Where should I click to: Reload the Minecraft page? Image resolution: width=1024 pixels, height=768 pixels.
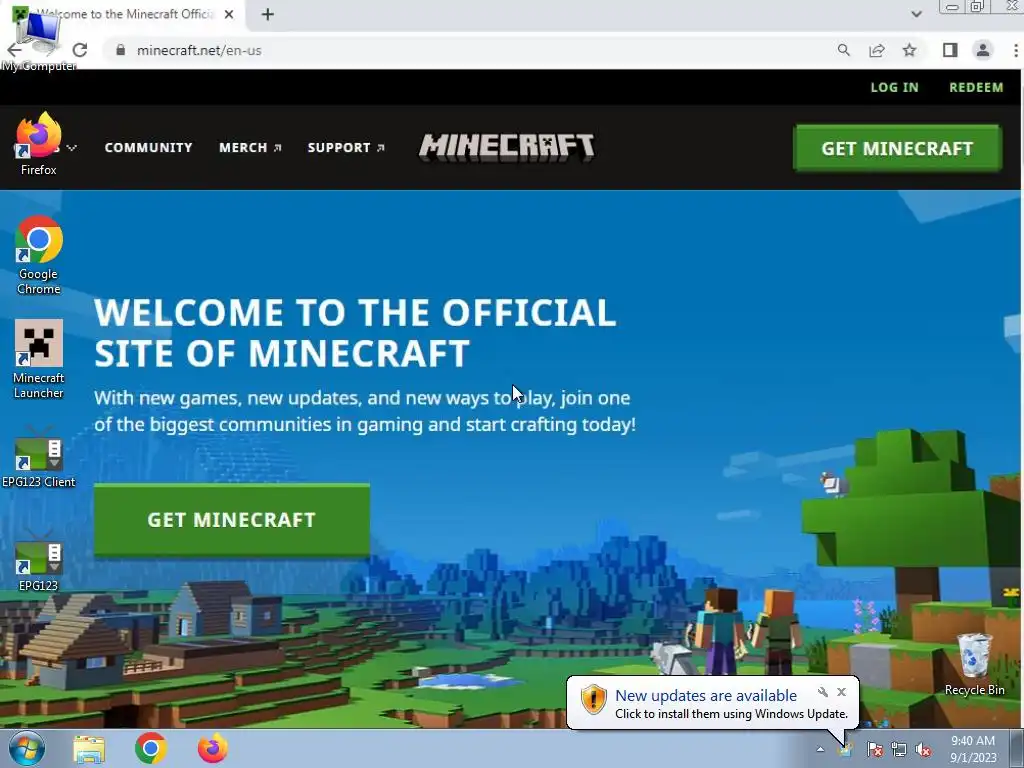tap(80, 50)
